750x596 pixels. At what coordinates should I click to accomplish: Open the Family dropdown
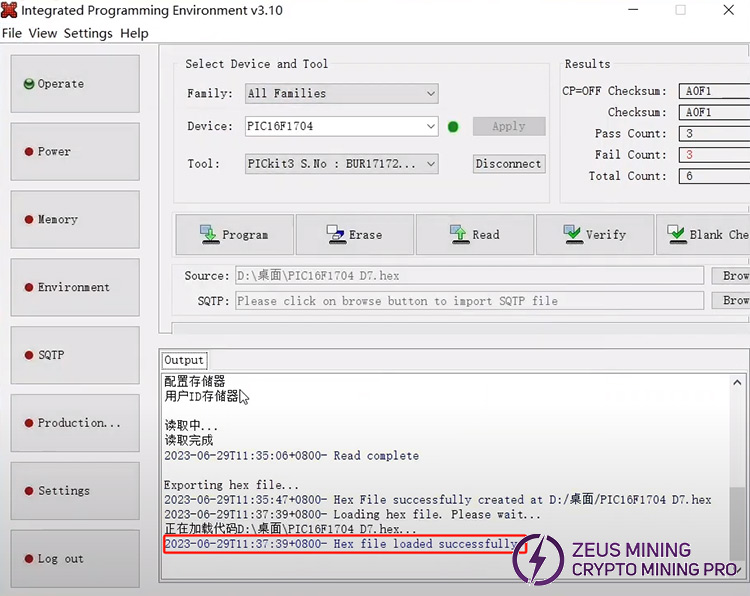click(342, 93)
